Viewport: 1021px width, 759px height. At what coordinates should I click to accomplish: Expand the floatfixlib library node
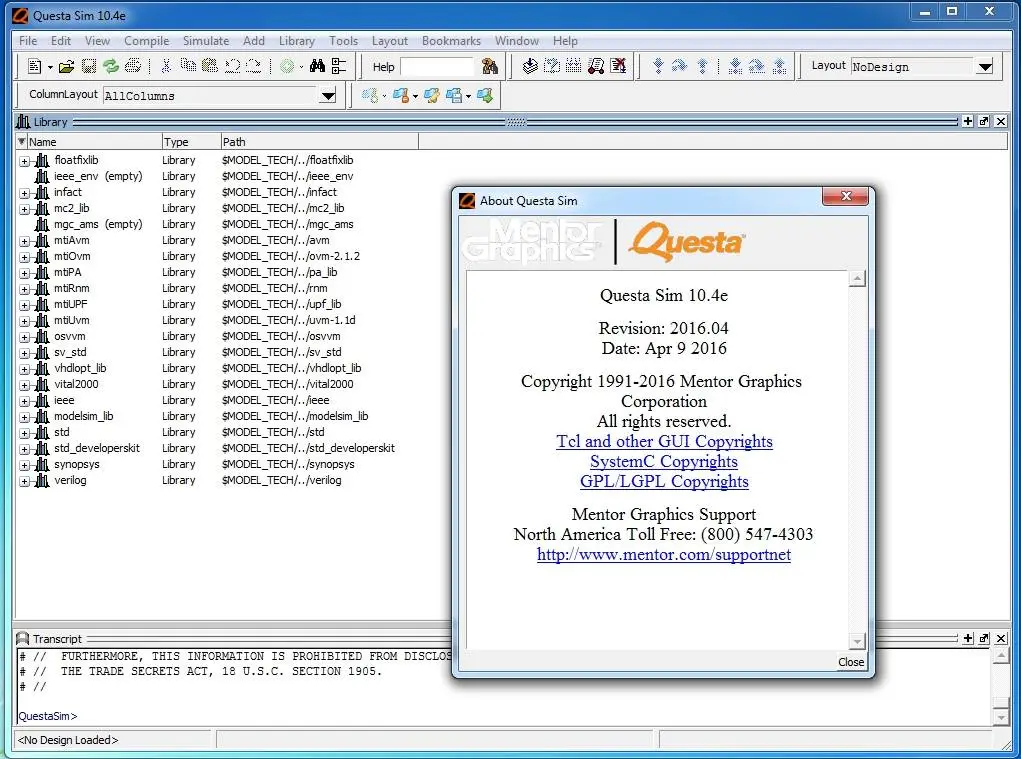24,161
